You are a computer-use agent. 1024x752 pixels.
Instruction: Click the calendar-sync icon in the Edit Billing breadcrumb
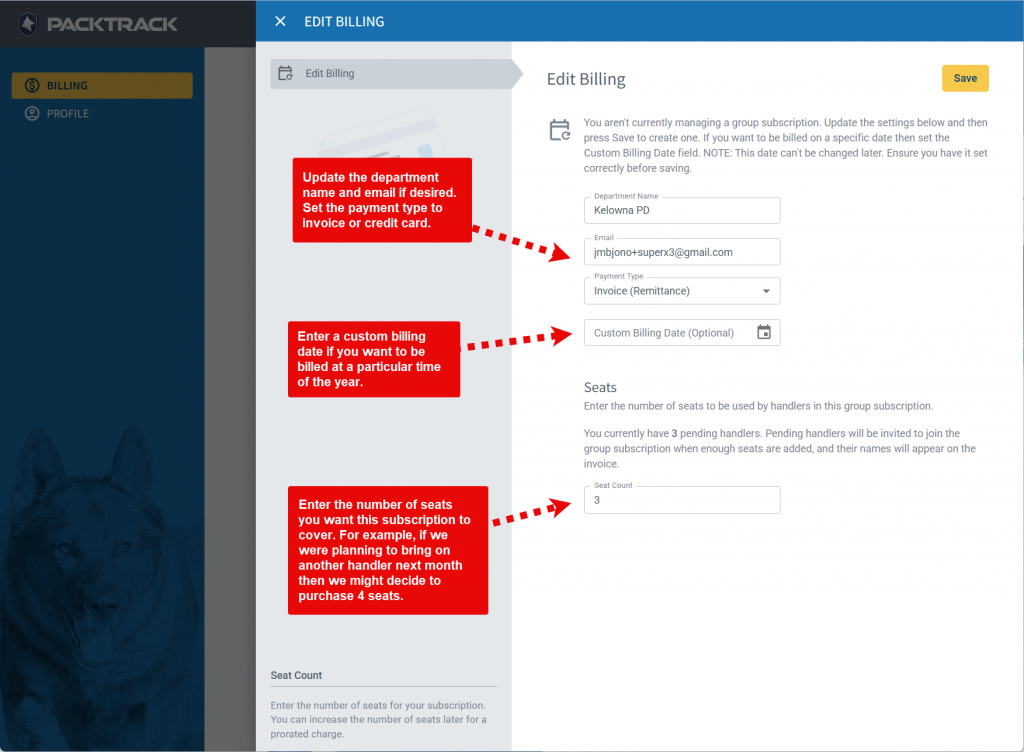(x=287, y=73)
